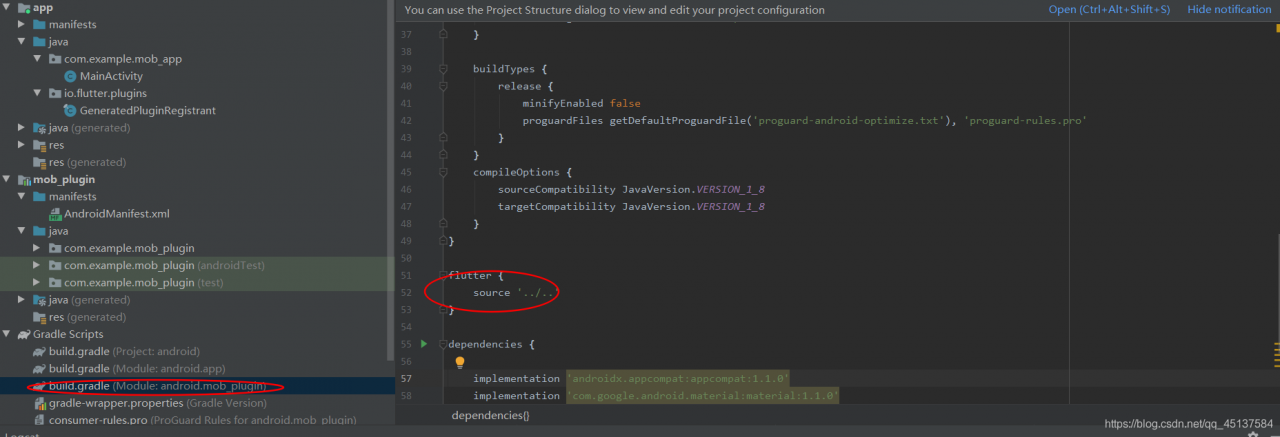
Task: Expand the app res folder
Action: (23, 145)
